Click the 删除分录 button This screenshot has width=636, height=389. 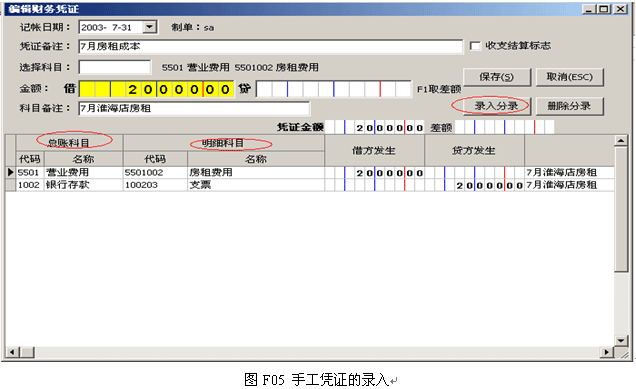pyautogui.click(x=569, y=106)
